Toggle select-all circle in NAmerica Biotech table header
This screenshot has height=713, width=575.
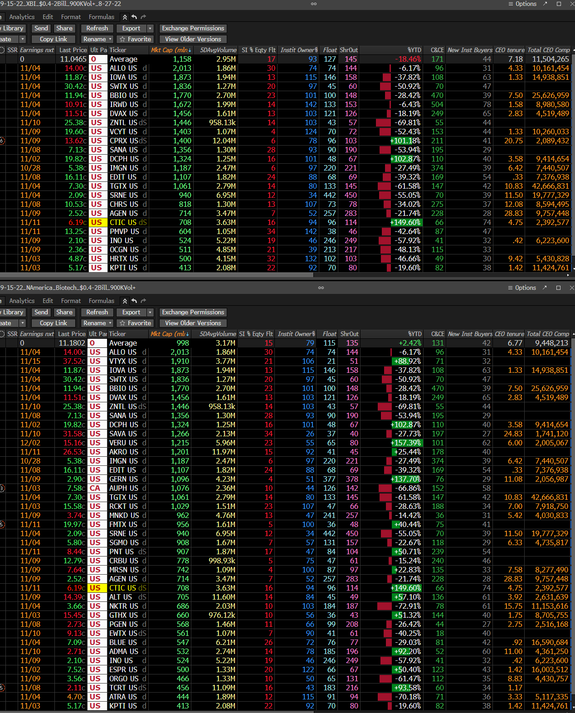[2, 334]
